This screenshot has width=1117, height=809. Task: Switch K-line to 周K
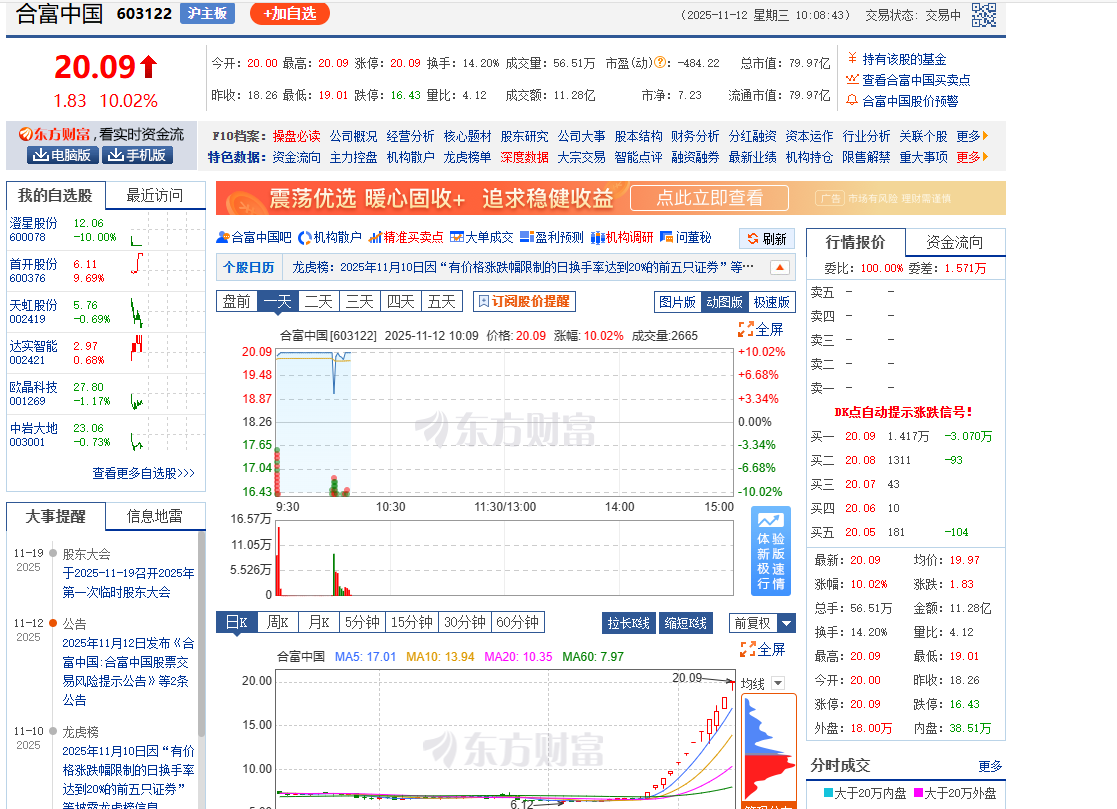[x=278, y=622]
